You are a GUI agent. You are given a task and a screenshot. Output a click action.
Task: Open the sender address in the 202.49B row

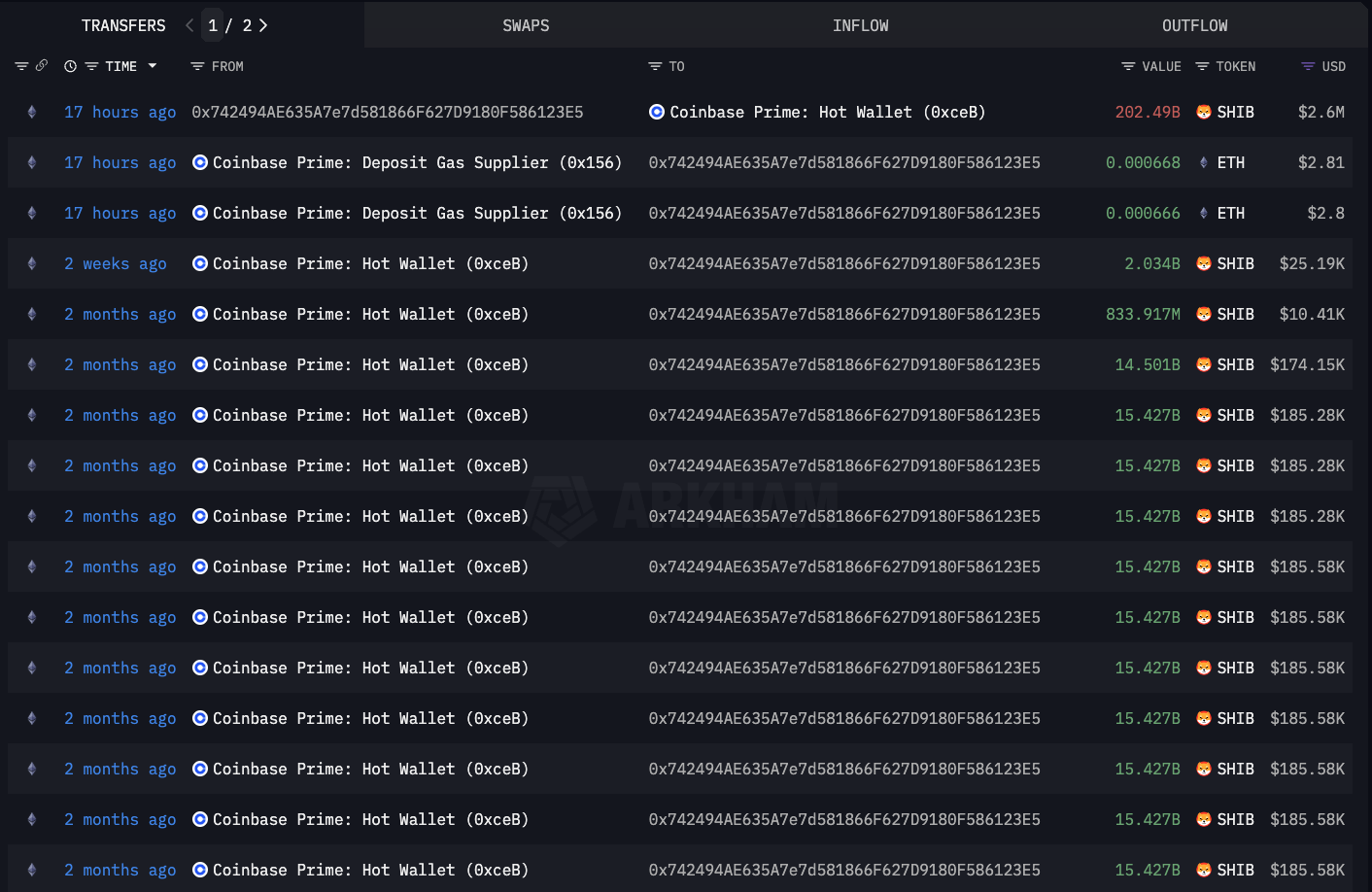coord(388,112)
